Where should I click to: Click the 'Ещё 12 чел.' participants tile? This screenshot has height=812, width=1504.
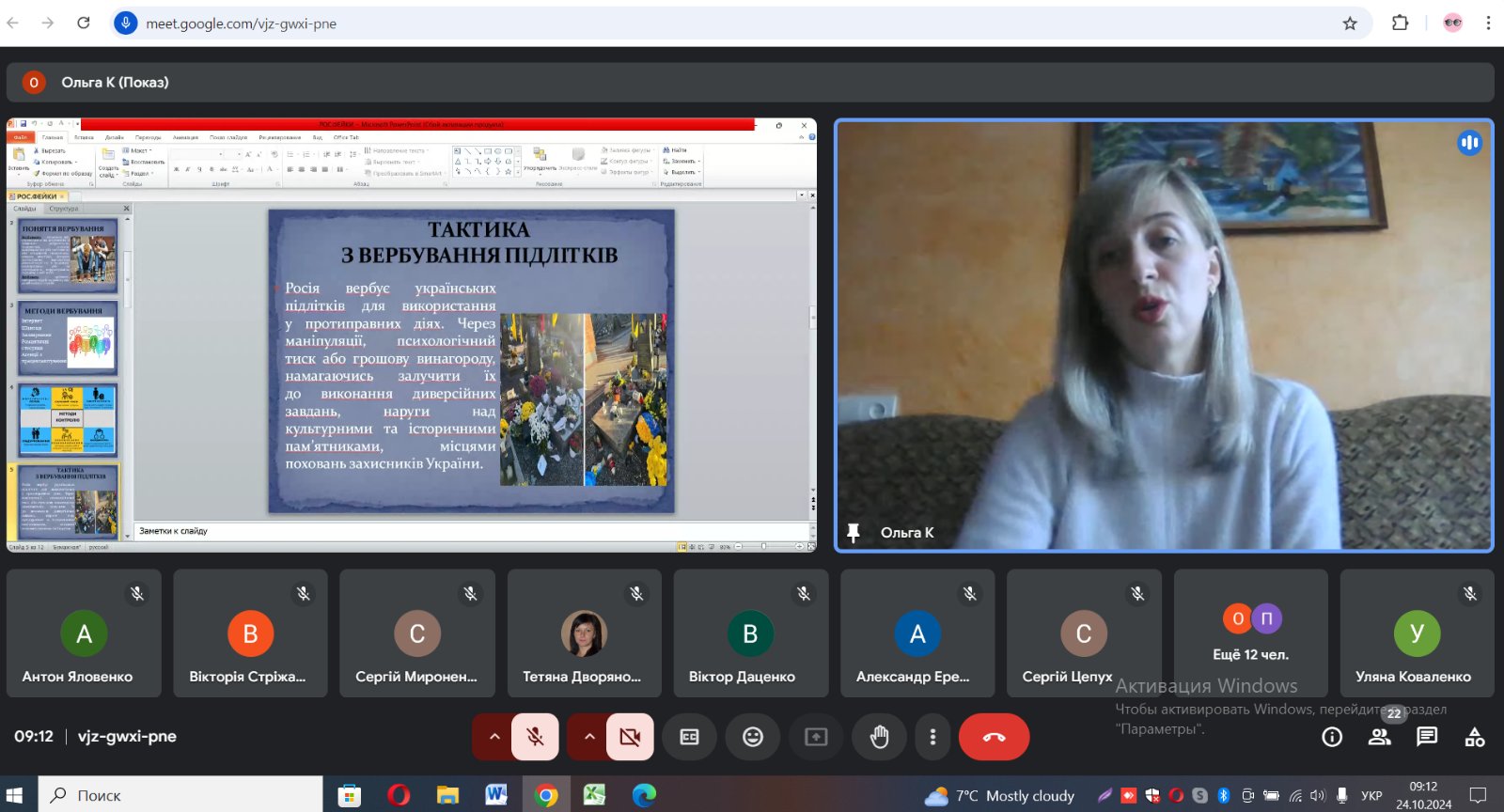1250,633
